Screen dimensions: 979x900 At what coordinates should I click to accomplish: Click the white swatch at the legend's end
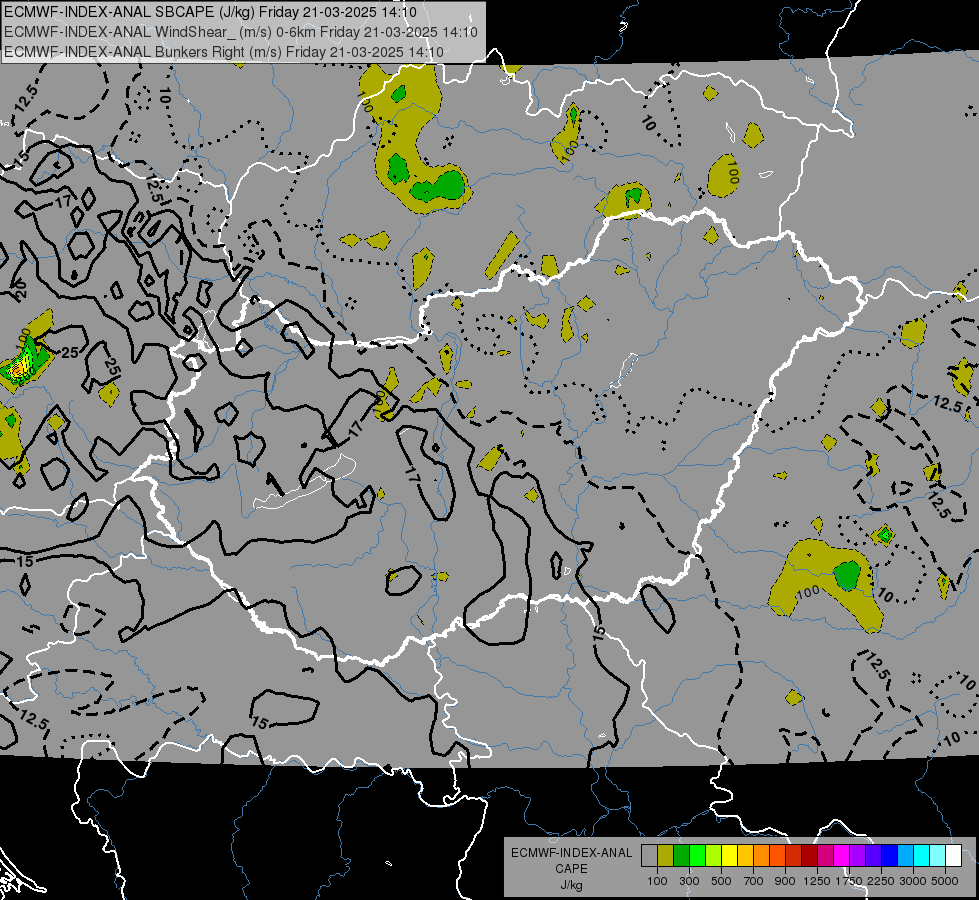click(954, 855)
